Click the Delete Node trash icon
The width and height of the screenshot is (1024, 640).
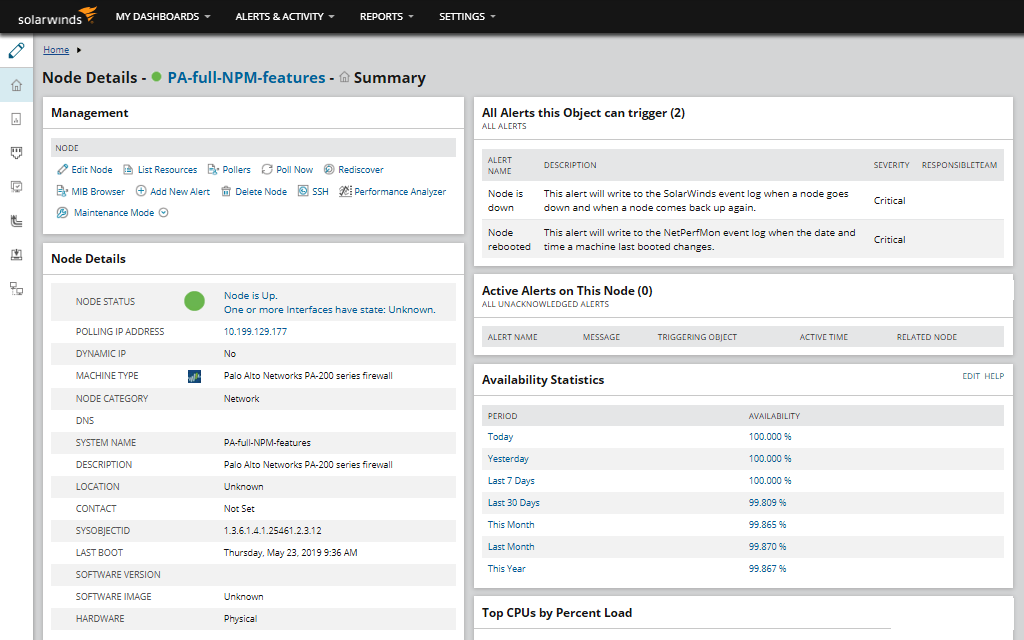pos(226,190)
